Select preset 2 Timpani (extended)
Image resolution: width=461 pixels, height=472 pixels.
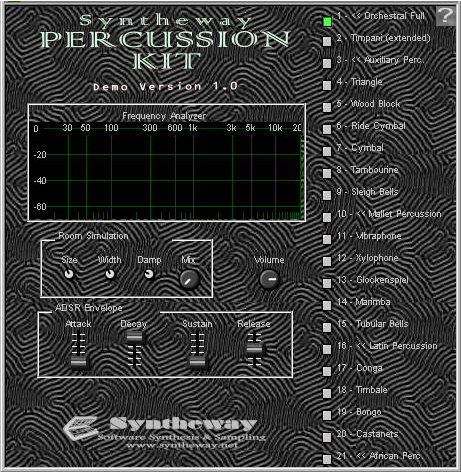[327, 41]
